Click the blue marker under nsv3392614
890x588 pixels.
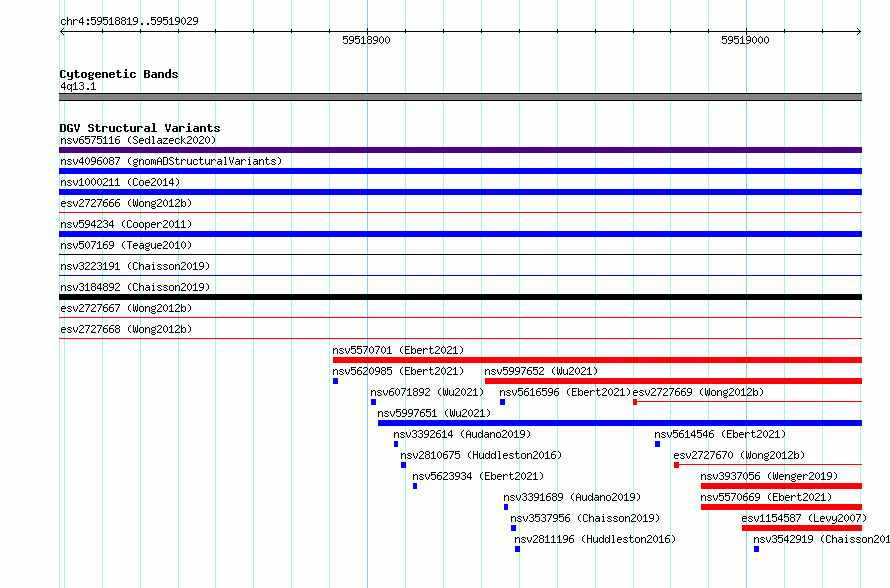click(396, 444)
